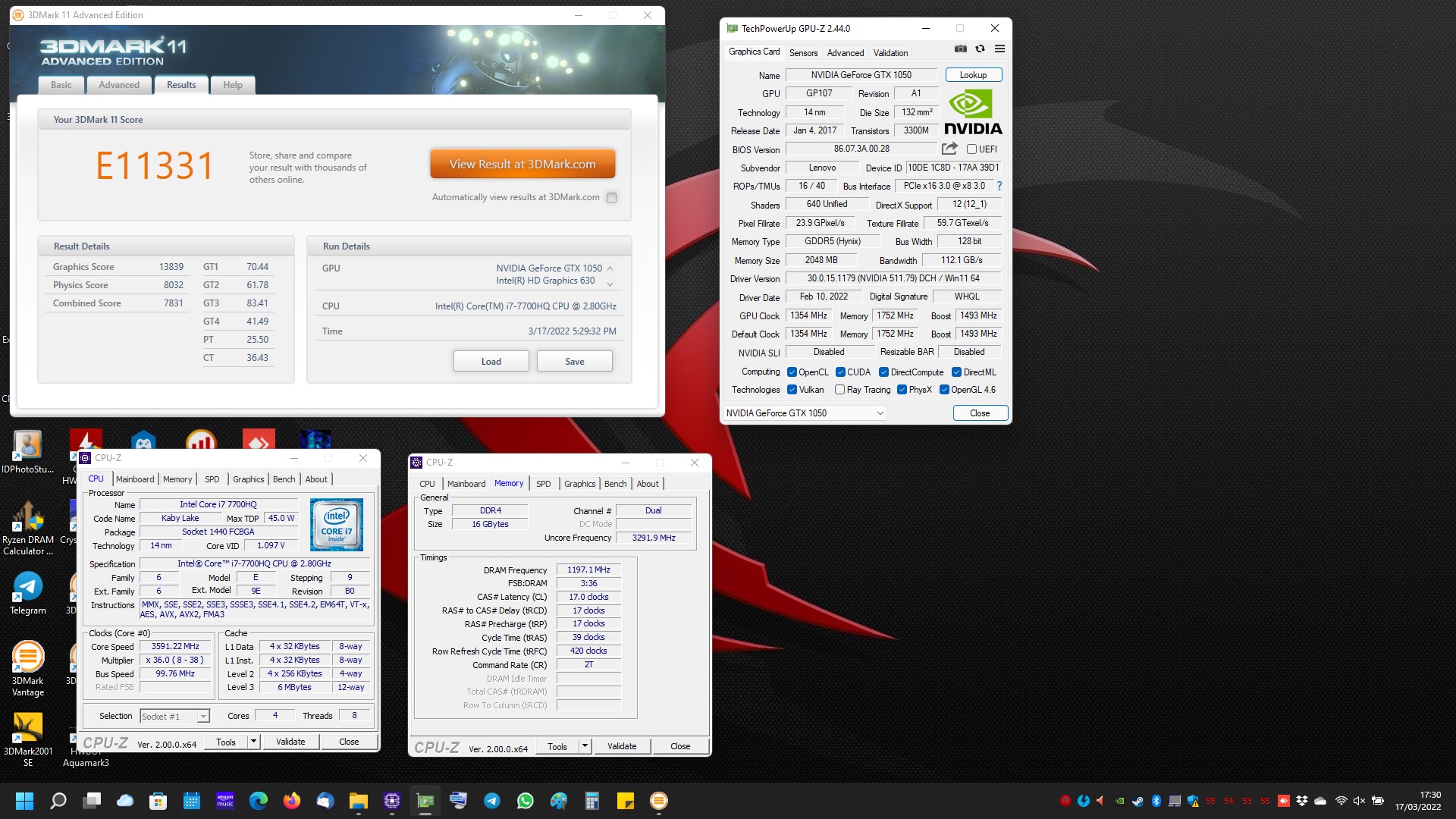This screenshot has width=1456, height=819.
Task: Click the Close button at bottom of GPU-Z
Action: tap(980, 413)
